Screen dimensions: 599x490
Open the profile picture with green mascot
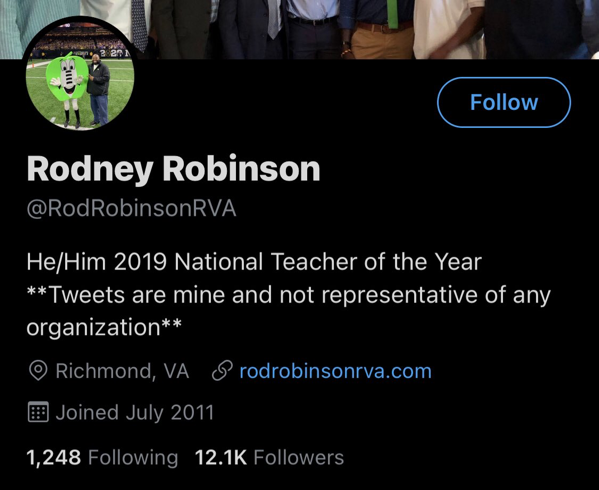tap(80, 74)
